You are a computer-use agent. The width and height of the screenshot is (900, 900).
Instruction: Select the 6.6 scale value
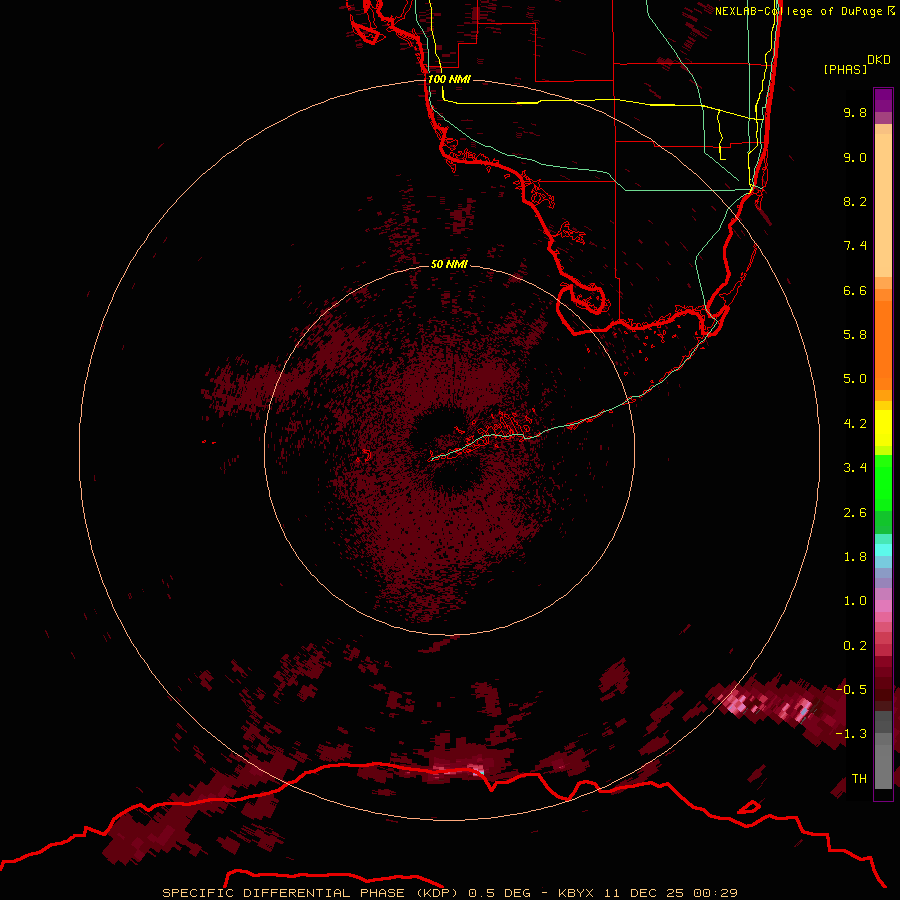click(855, 290)
